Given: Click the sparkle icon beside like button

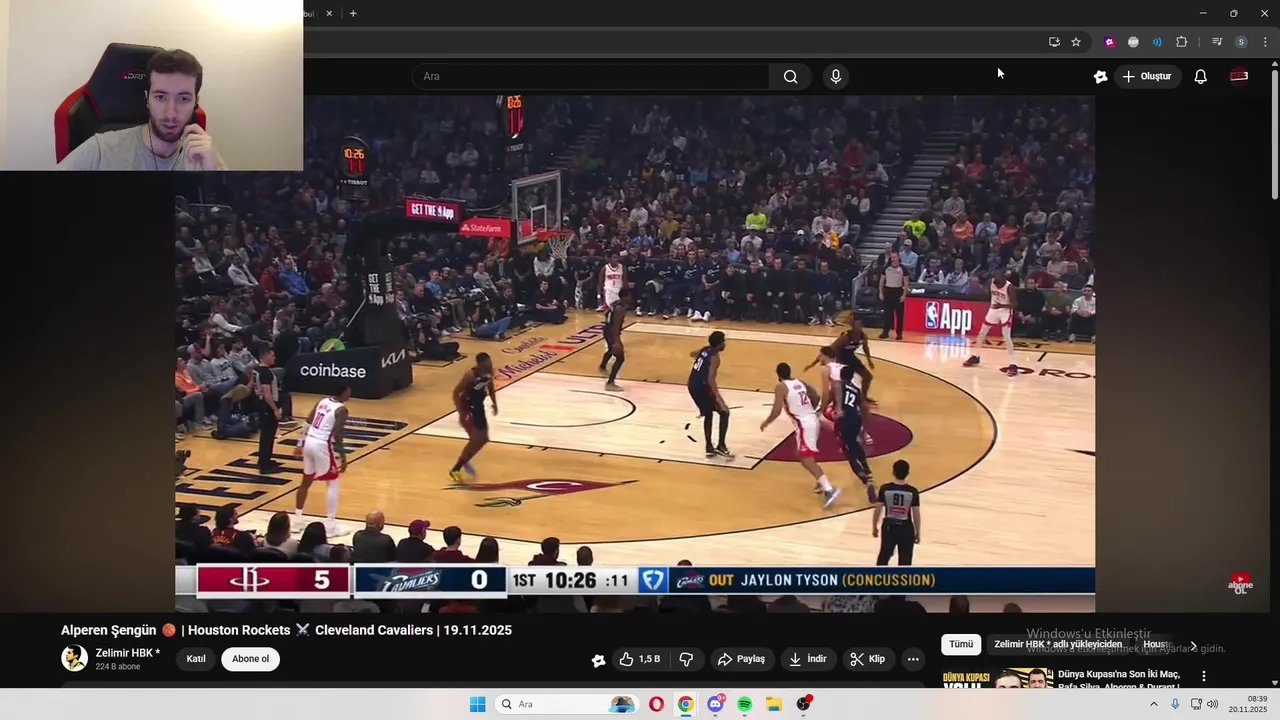Looking at the screenshot, I should [x=598, y=660].
